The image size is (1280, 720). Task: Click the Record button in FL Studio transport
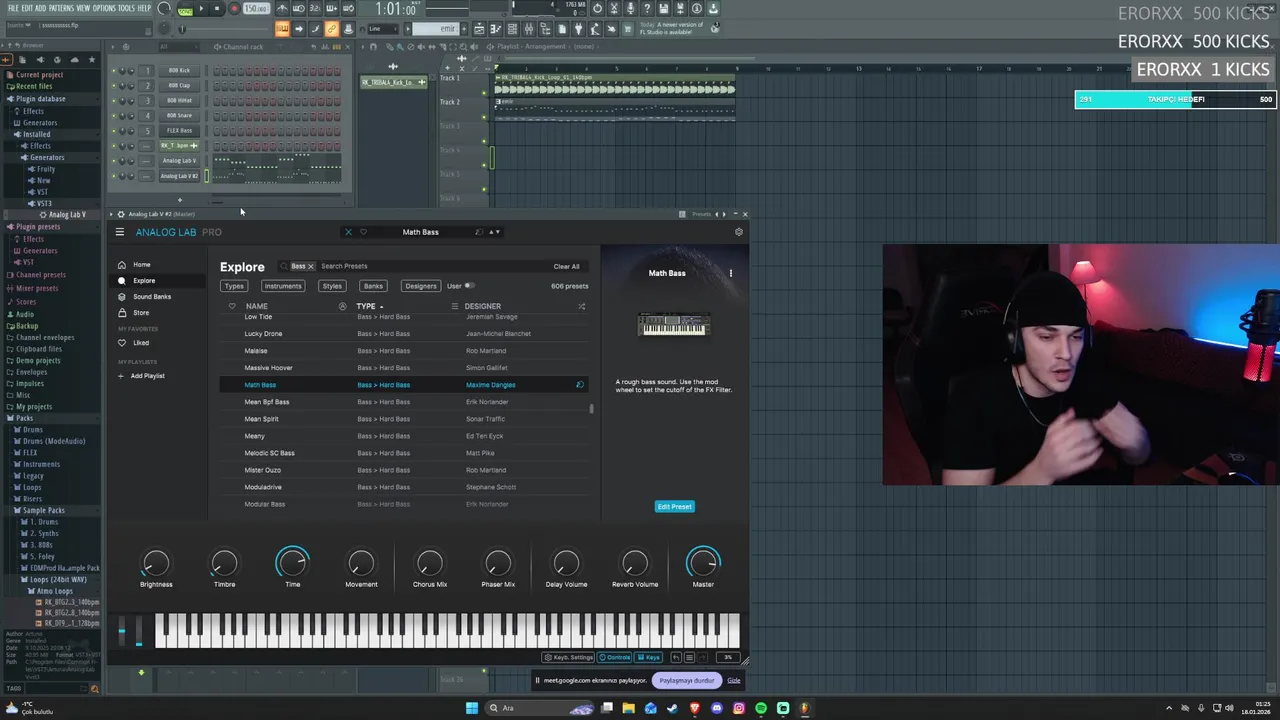click(234, 9)
